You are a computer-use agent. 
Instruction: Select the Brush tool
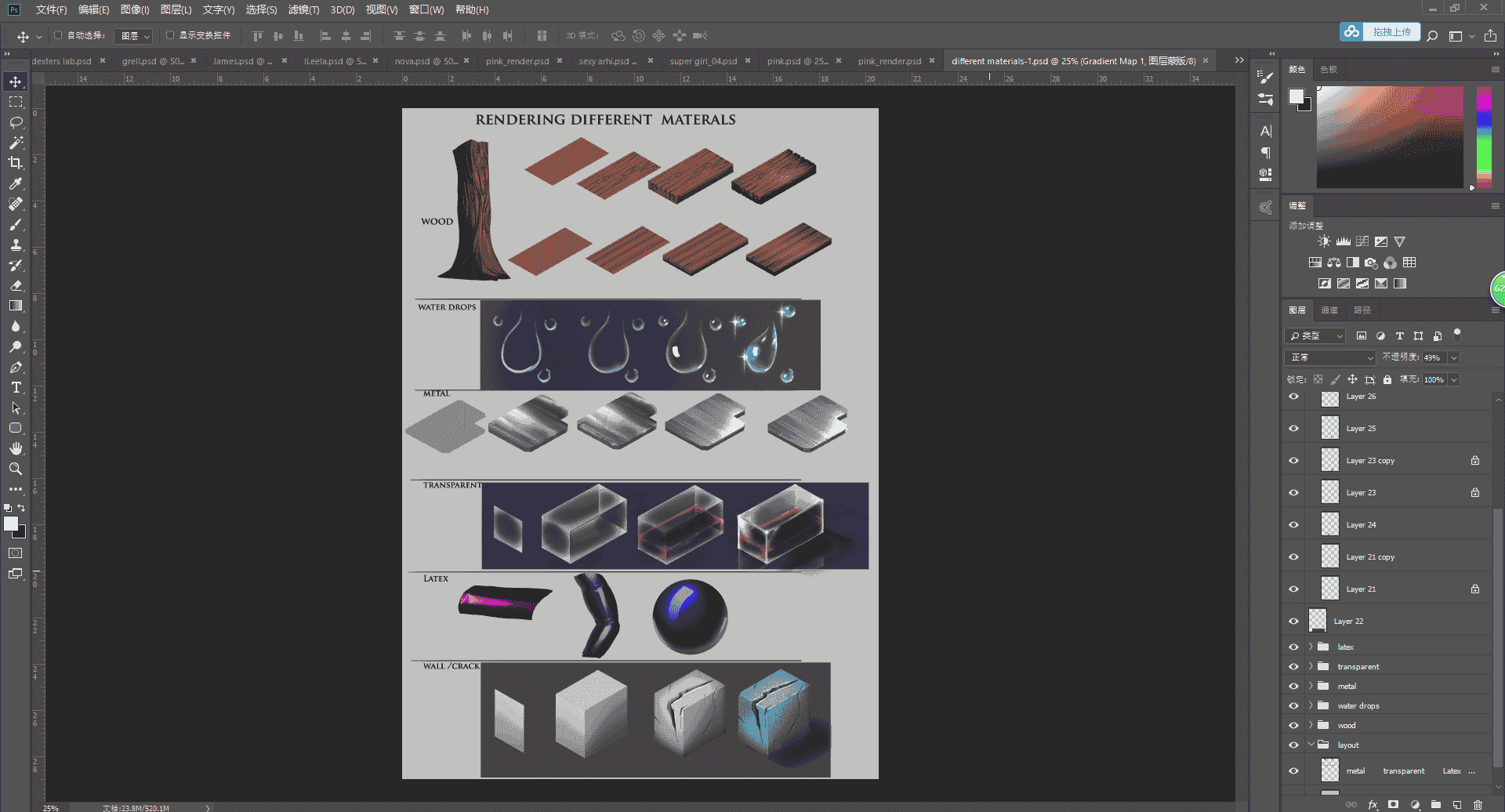[x=16, y=224]
